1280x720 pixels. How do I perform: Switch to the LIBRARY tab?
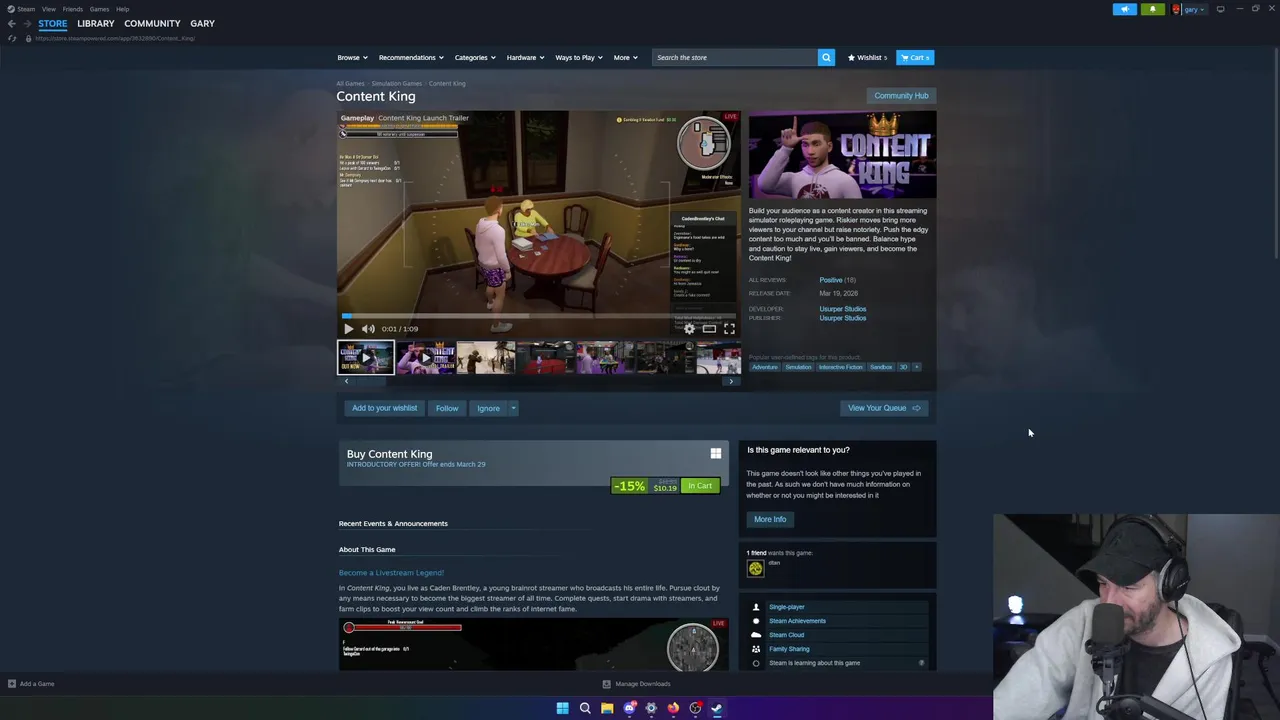point(95,23)
